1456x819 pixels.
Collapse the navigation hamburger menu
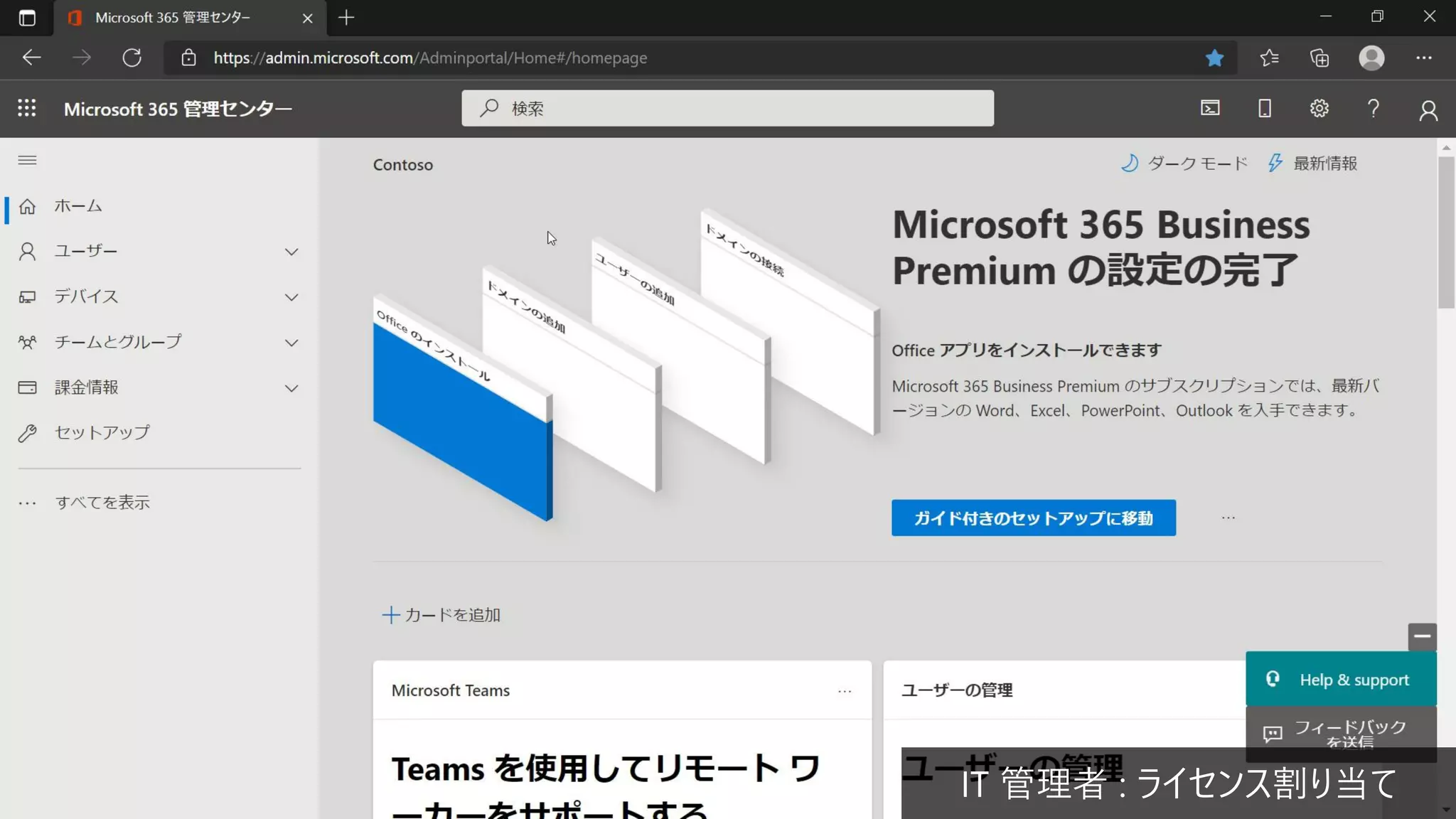point(27,161)
